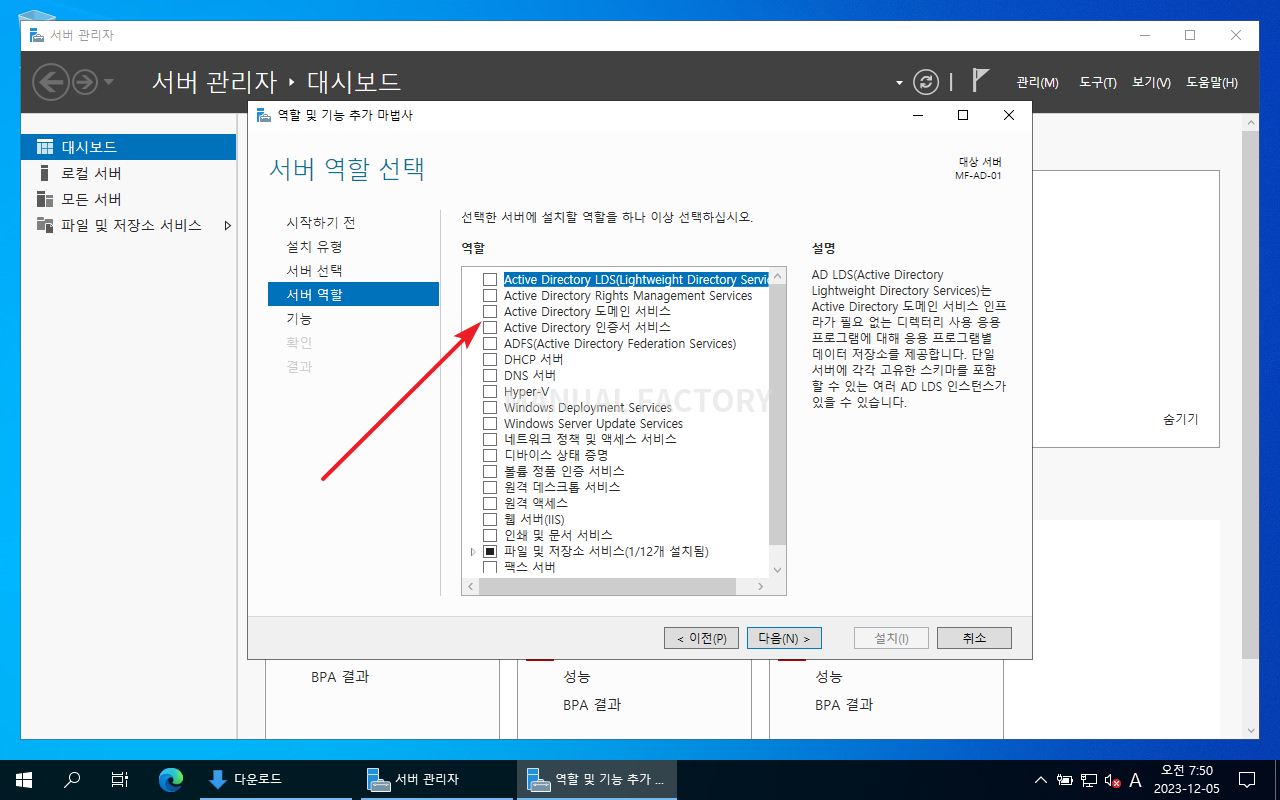Viewport: 1280px width, 800px height.
Task: Open Task View from the taskbar
Action: coord(120,780)
